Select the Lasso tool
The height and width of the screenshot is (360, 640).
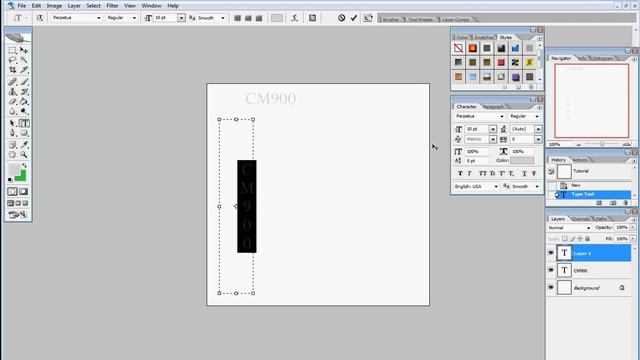(12, 60)
